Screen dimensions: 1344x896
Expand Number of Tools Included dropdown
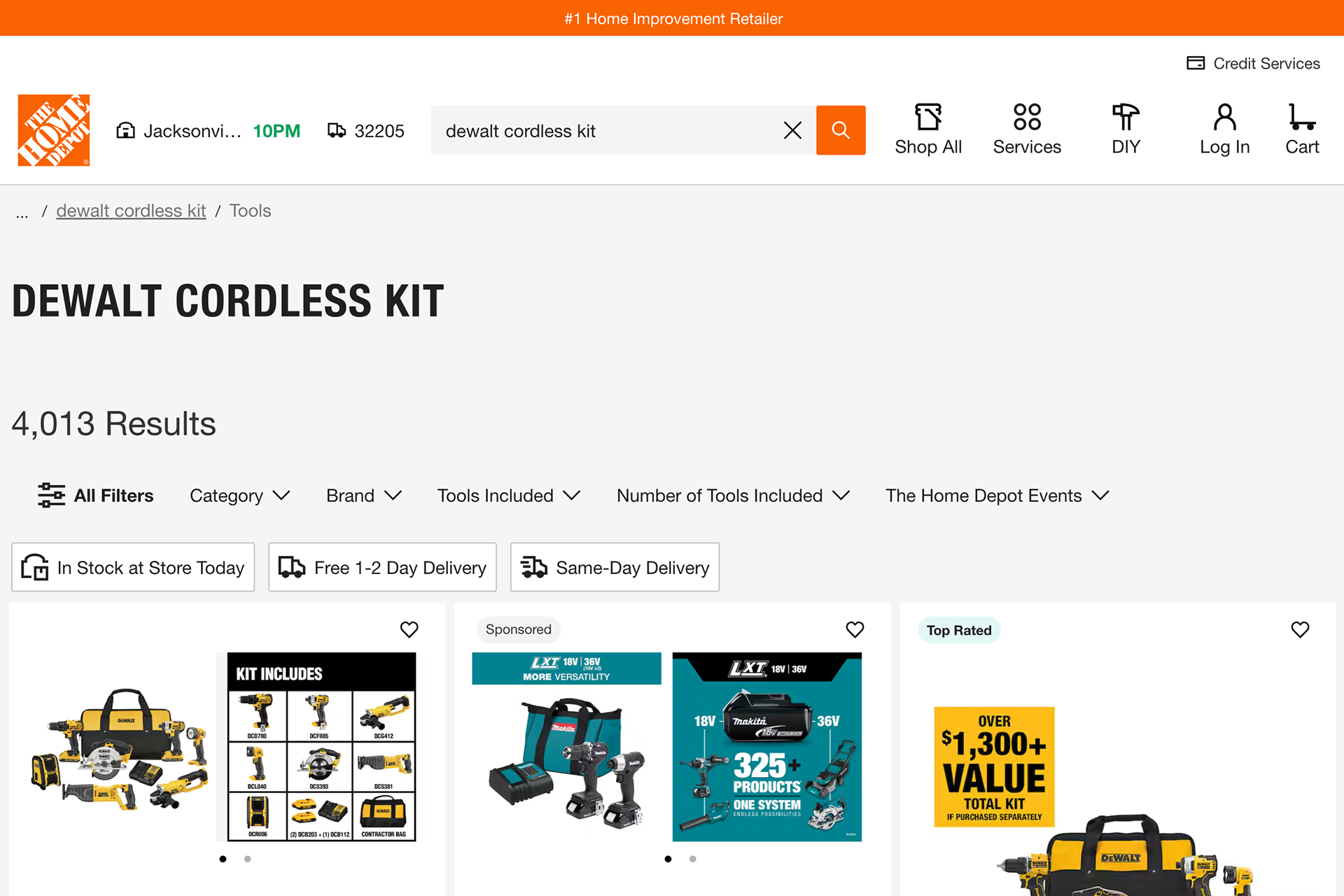[733, 496]
